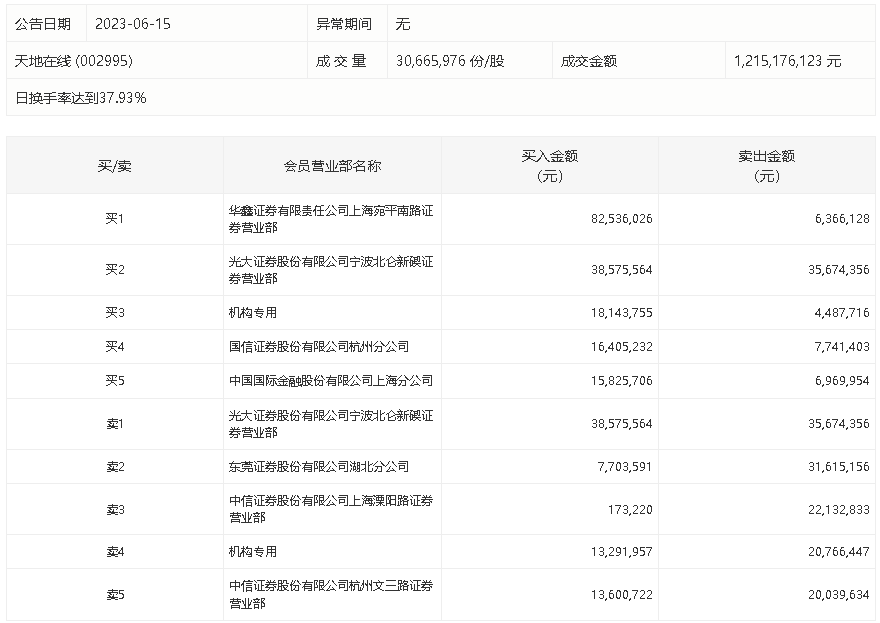The image size is (880, 623).
Task: Click buy amount 82,536,026
Action: 615,219
